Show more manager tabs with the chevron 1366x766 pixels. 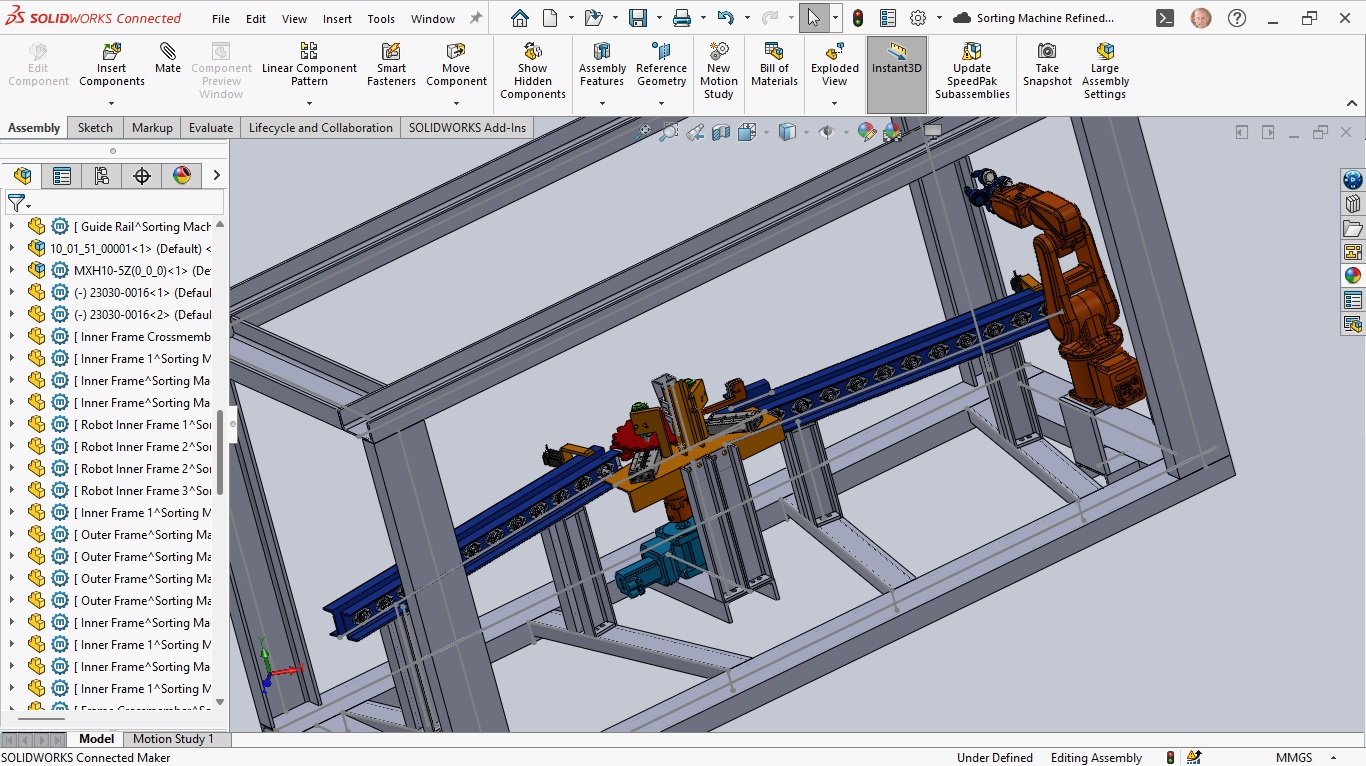[216, 176]
